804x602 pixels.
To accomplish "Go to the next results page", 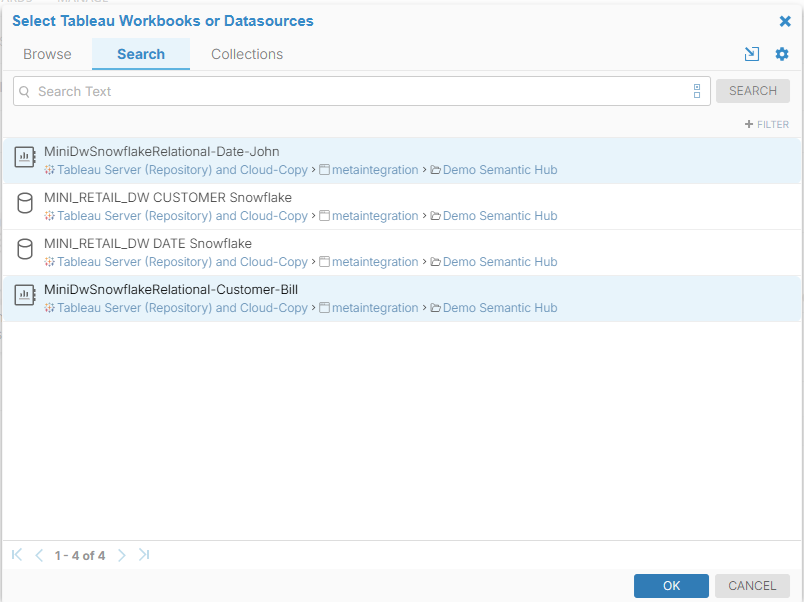I will [x=122, y=555].
